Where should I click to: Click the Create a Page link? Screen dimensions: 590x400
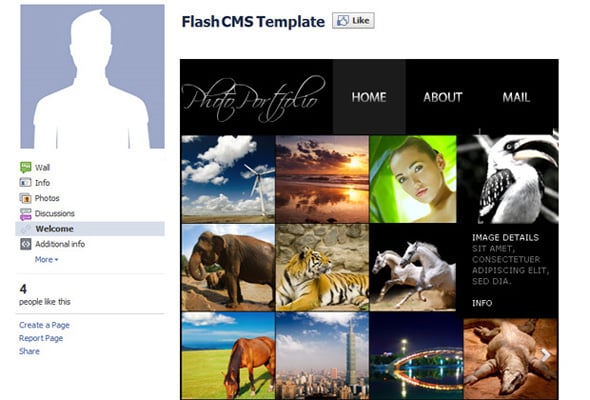tap(44, 325)
